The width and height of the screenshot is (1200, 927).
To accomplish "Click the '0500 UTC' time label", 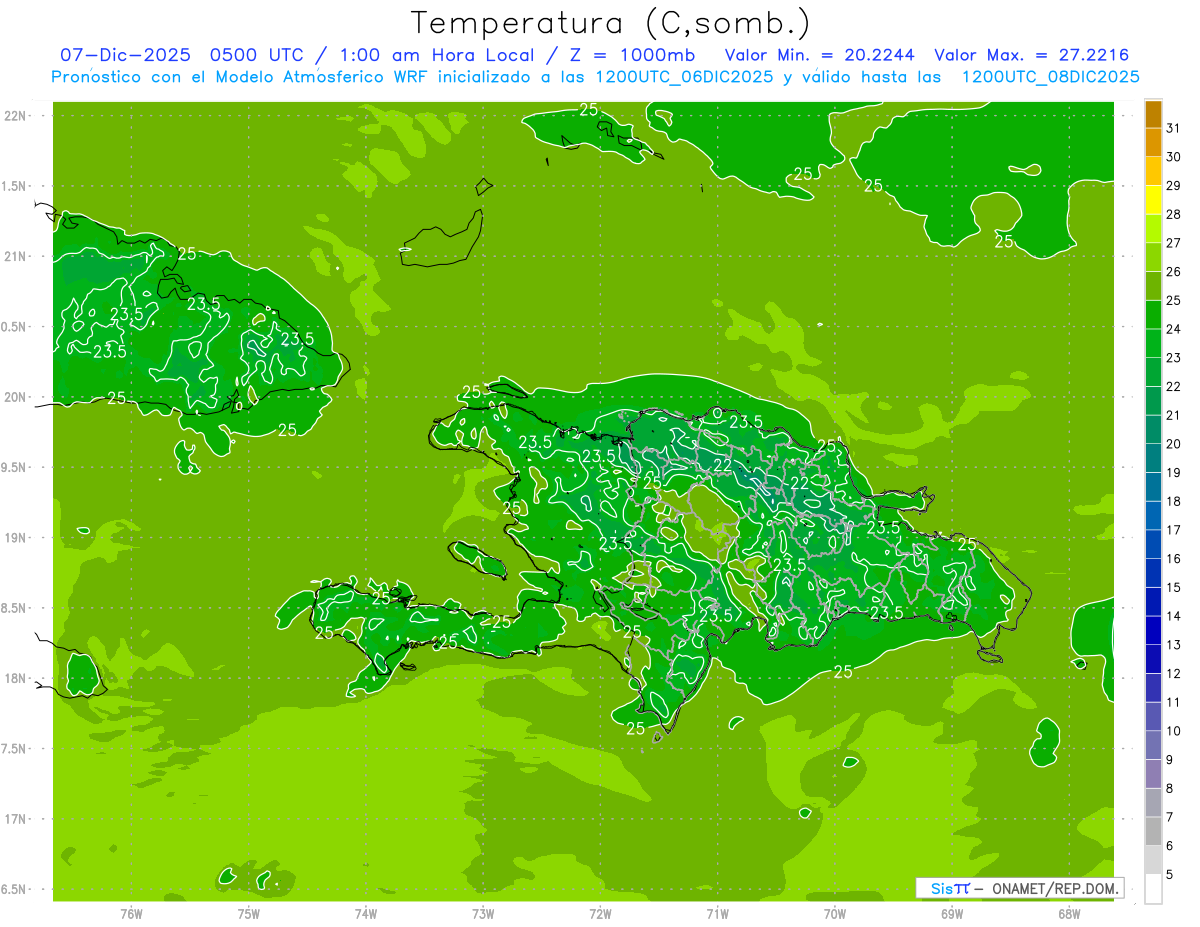I will tap(255, 54).
